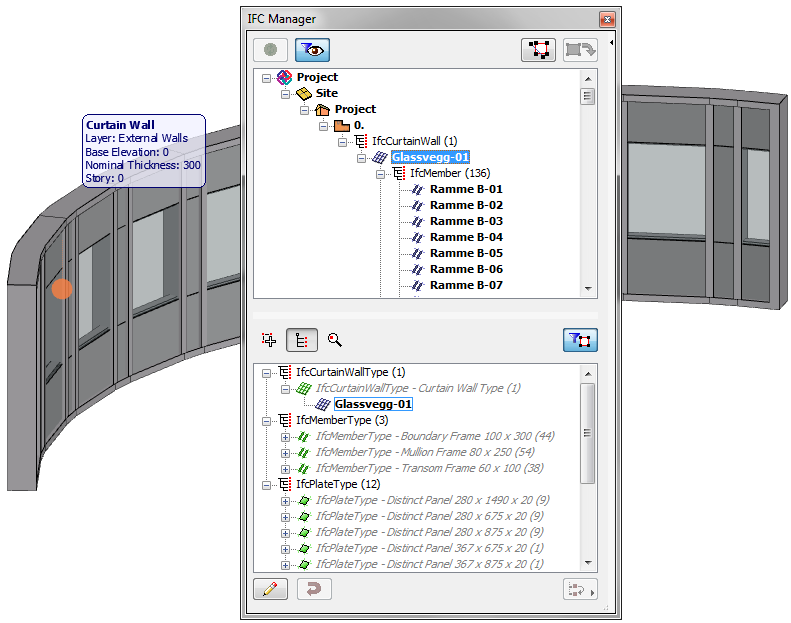Click the member icon beside Ramme B-04

click(x=418, y=238)
